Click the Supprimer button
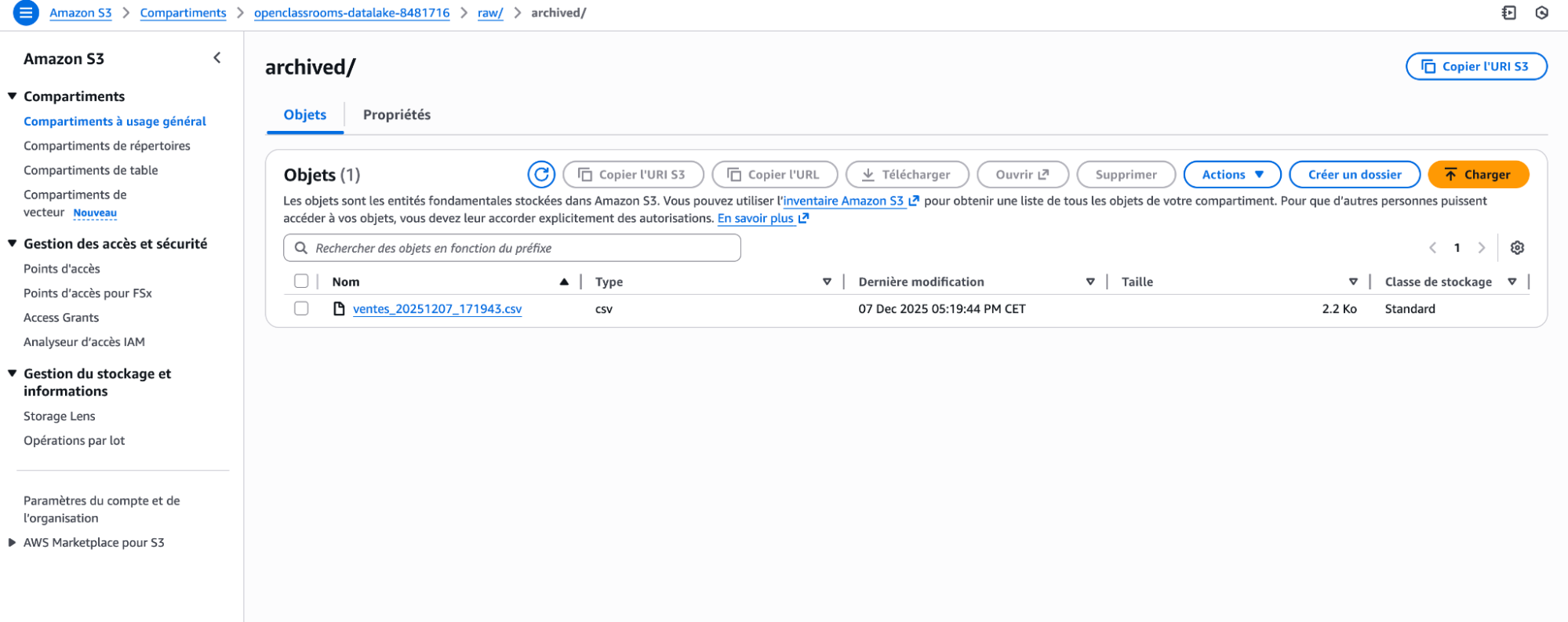 click(1126, 174)
